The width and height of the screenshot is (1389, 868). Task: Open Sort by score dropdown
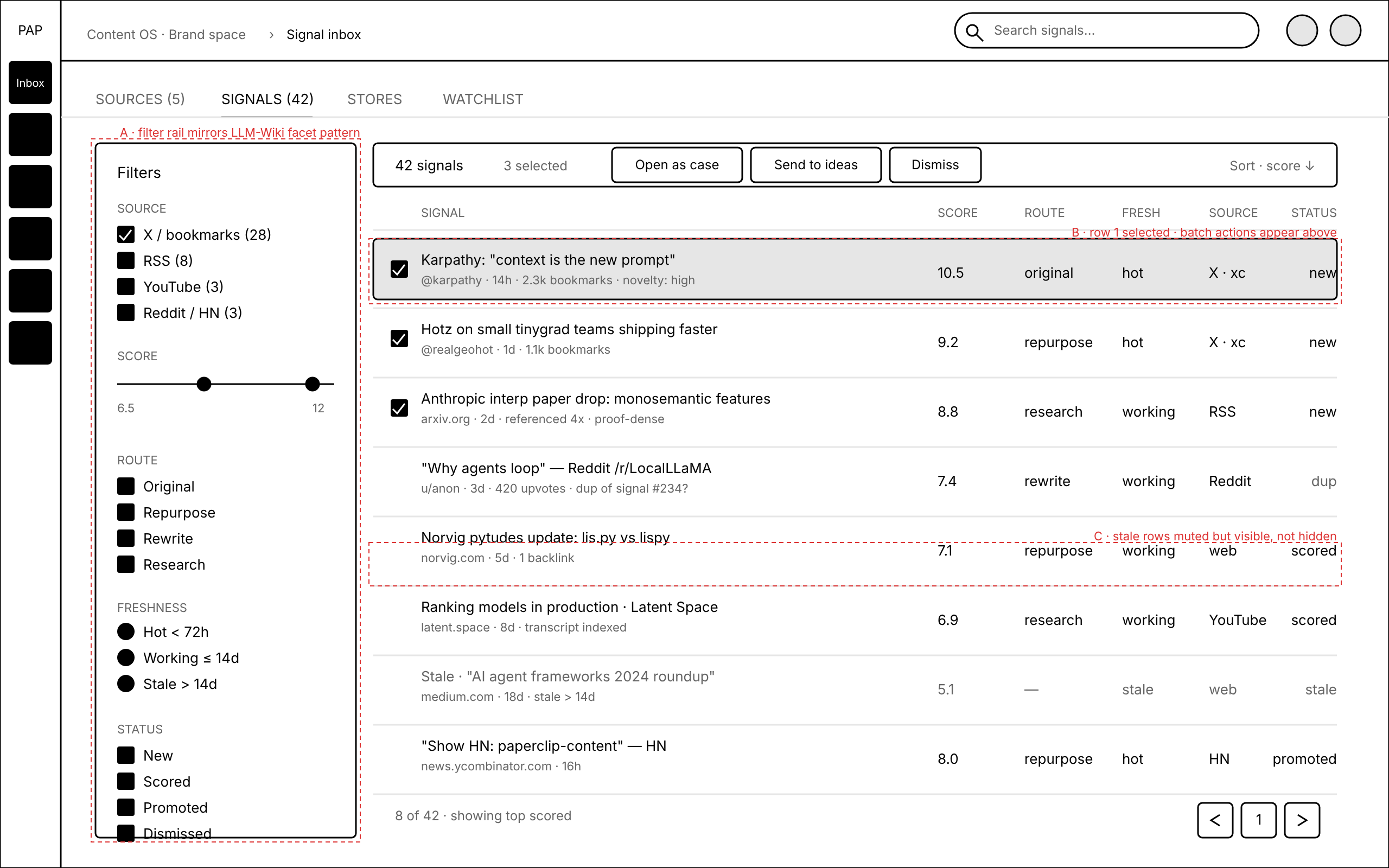coord(1271,166)
